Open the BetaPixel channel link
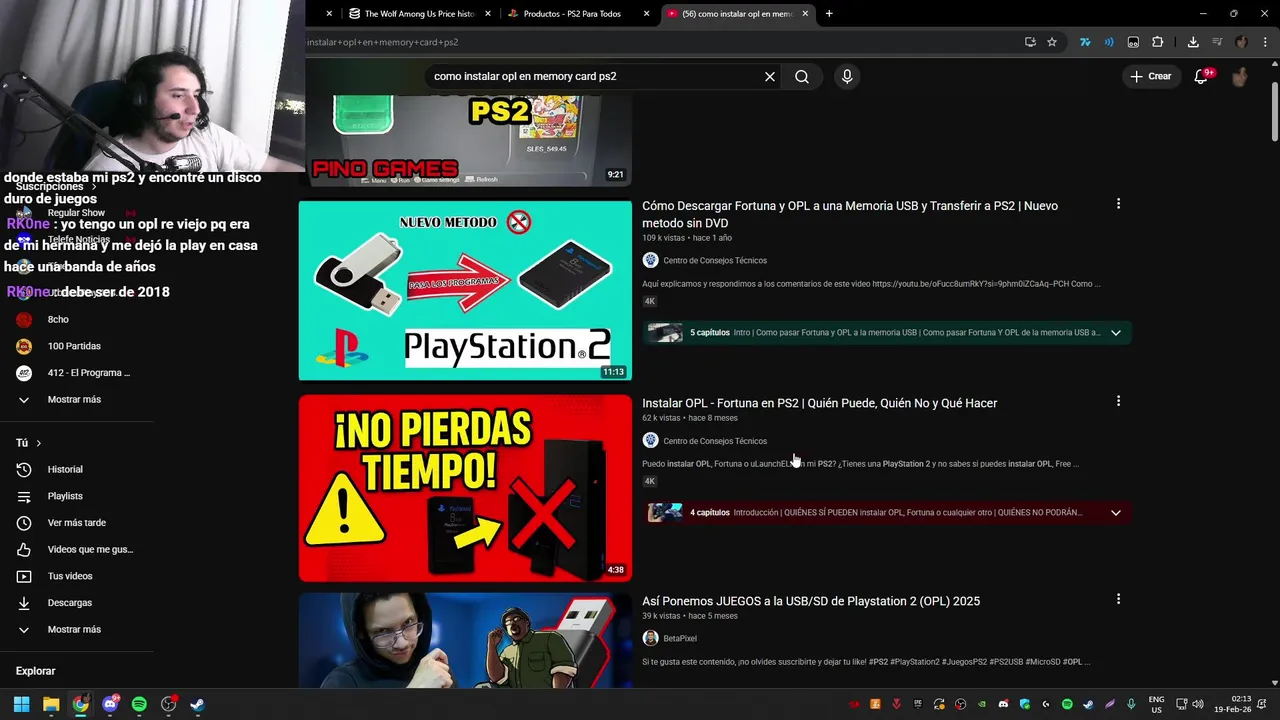This screenshot has width=1280, height=720. [x=680, y=638]
